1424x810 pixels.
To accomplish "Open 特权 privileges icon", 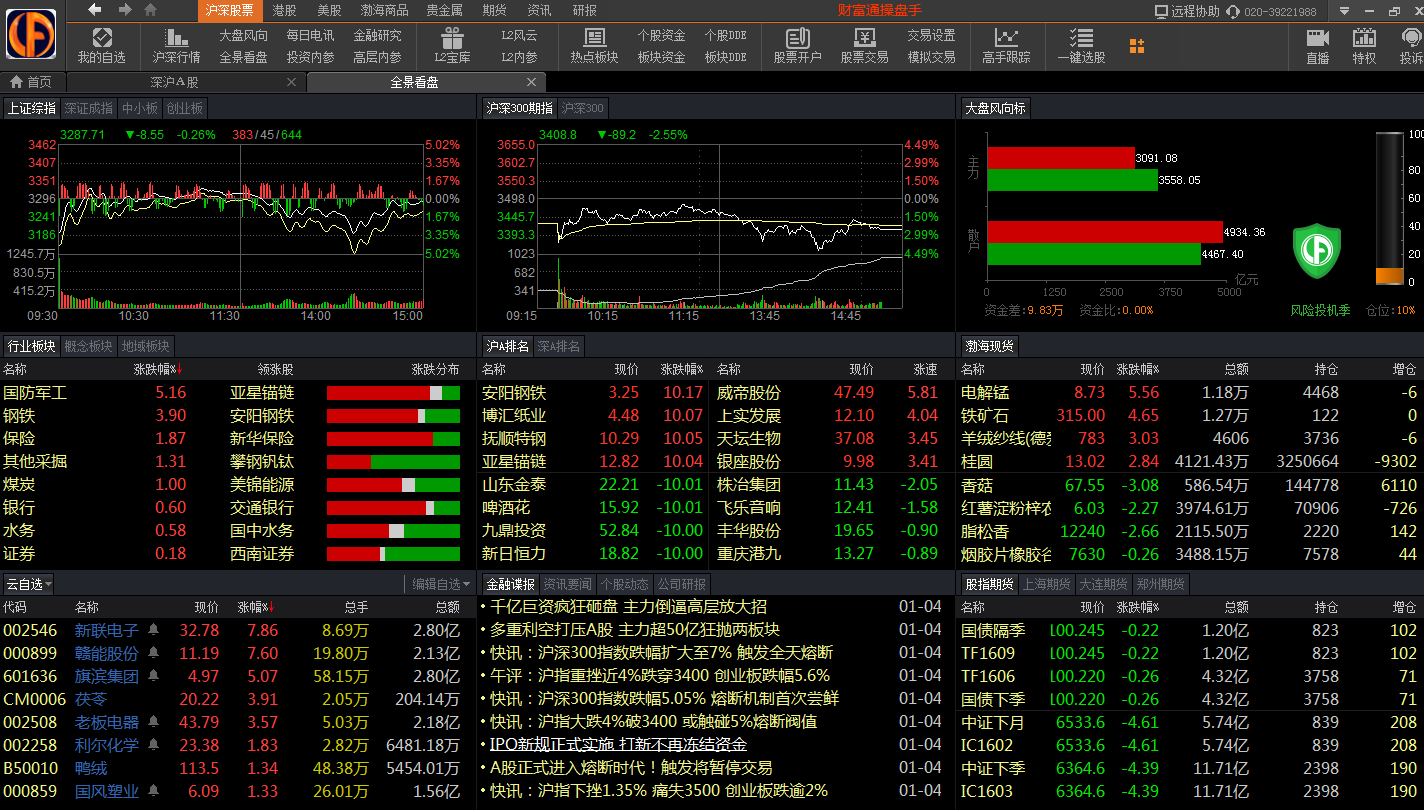I will 1364,39.
